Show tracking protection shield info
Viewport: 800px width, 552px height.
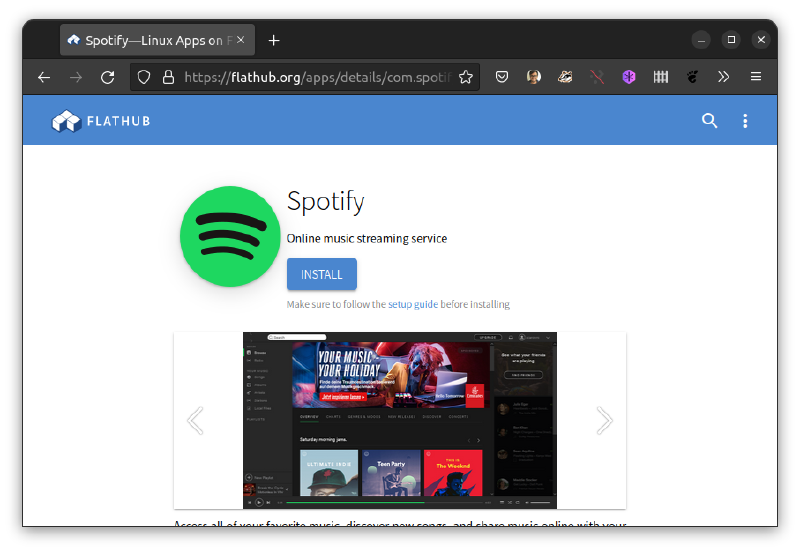tap(144, 77)
